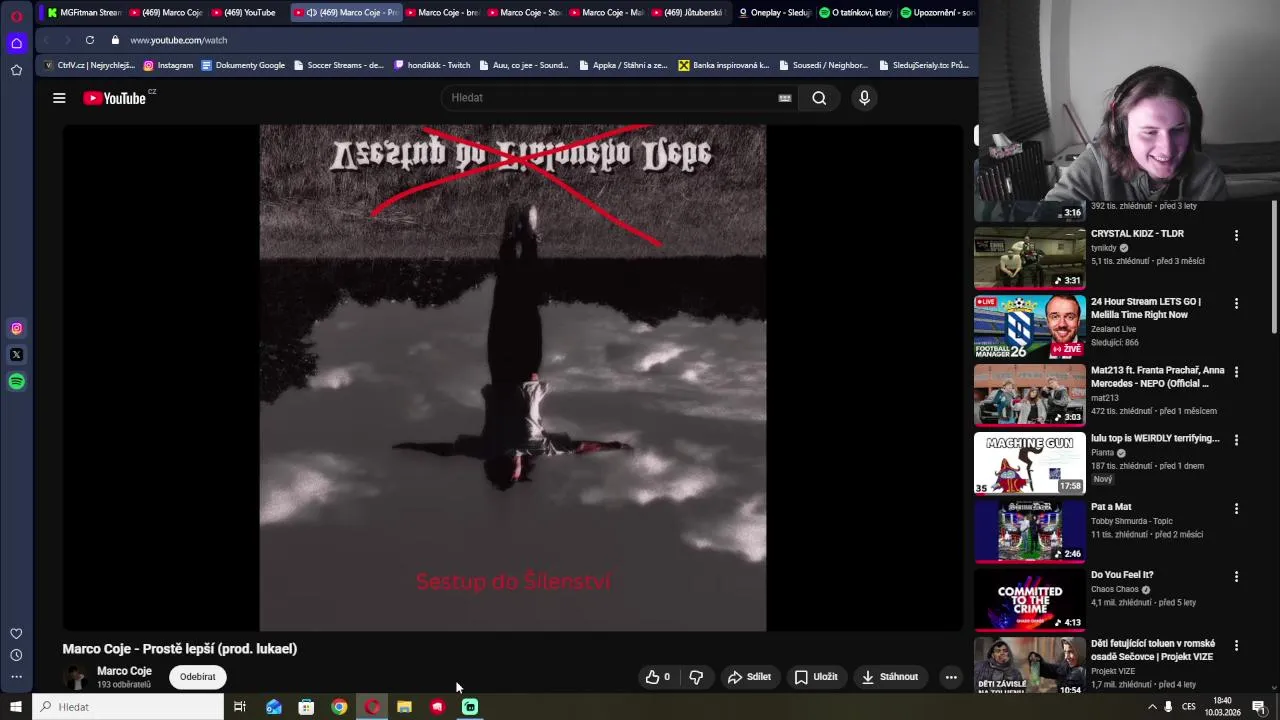The height and width of the screenshot is (720, 1280).
Task: Reload the page with the refresh icon
Action: tap(90, 40)
